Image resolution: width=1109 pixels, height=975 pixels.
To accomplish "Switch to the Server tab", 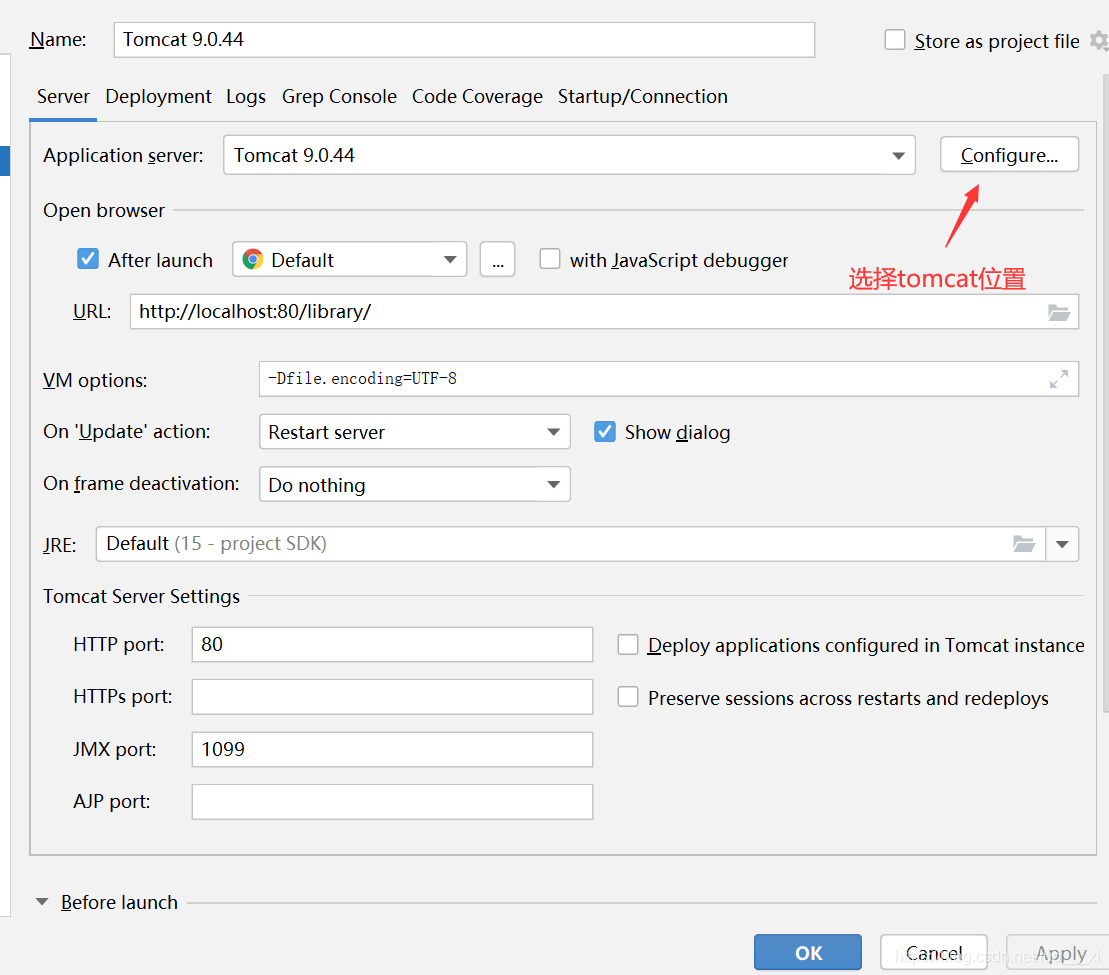I will pos(63,97).
